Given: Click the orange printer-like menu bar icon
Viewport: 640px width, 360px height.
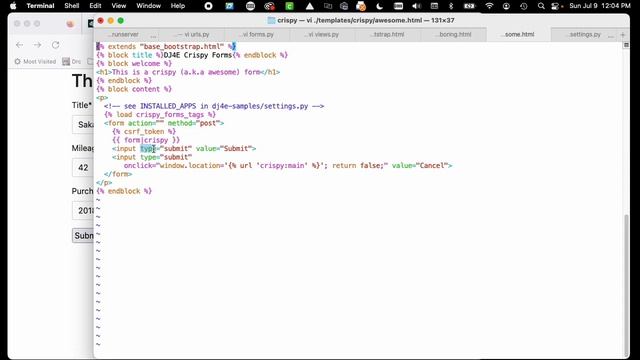Looking at the screenshot, I should click(361, 6).
